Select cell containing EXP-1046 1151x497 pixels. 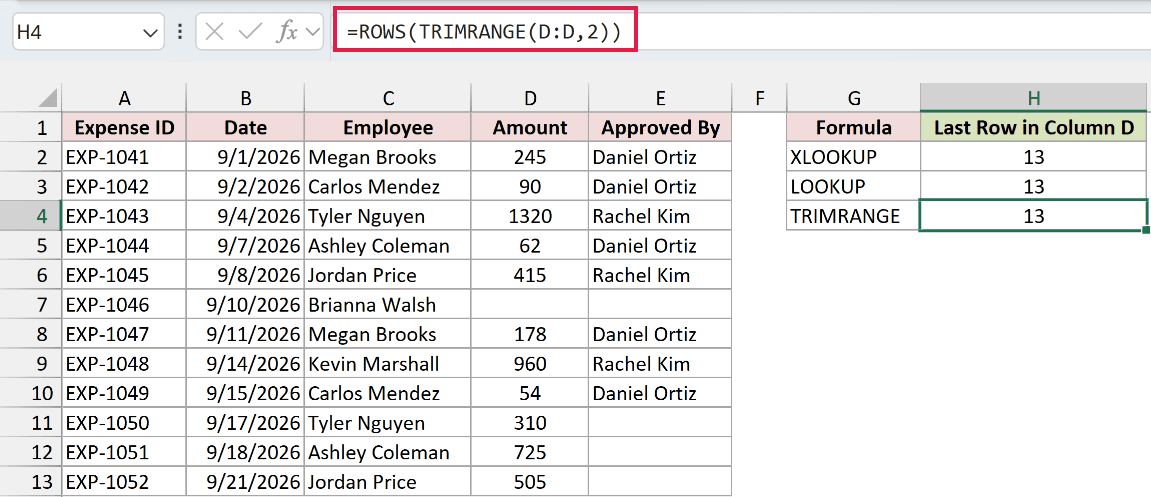point(124,305)
